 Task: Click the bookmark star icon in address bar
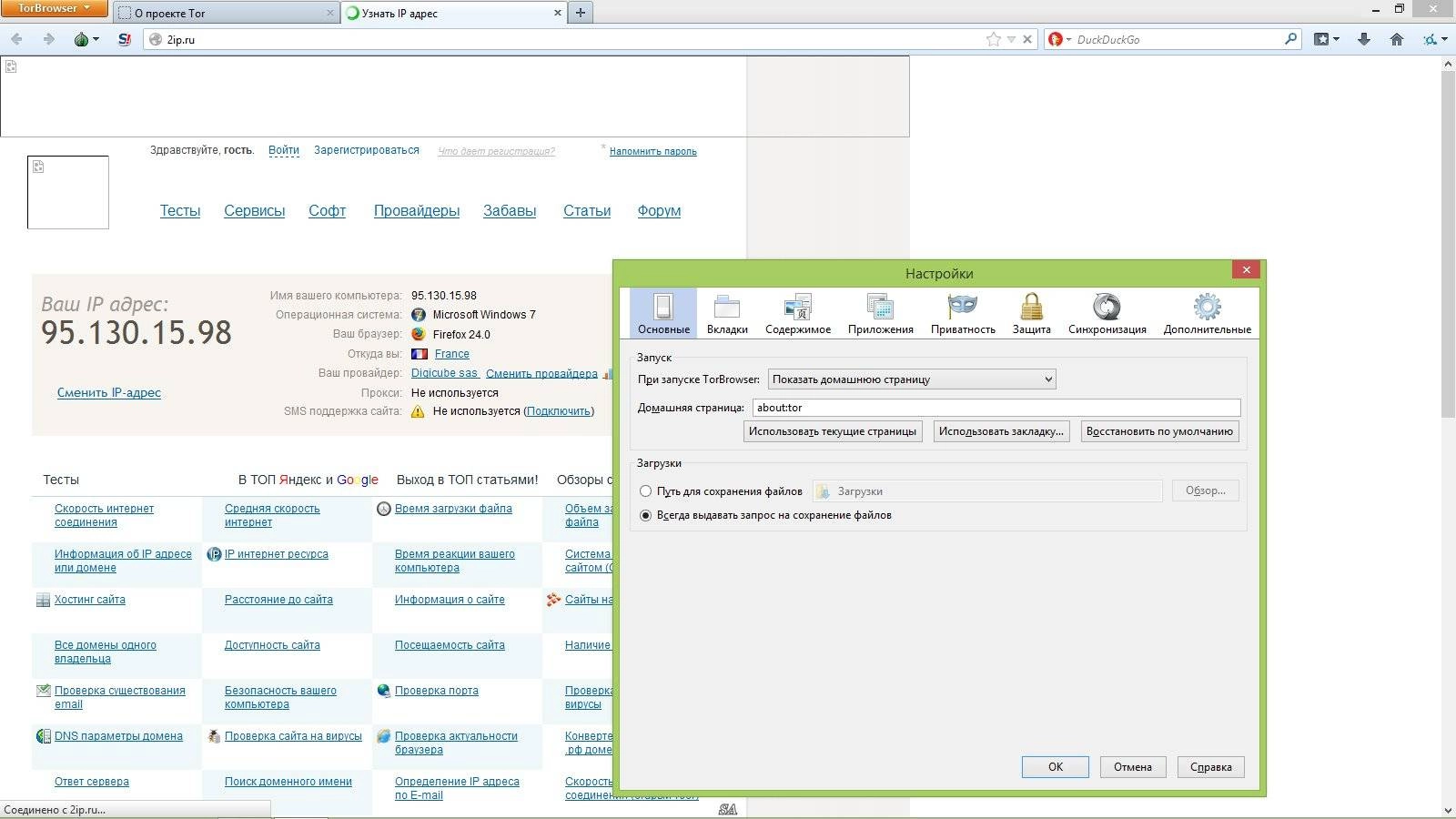[994, 39]
